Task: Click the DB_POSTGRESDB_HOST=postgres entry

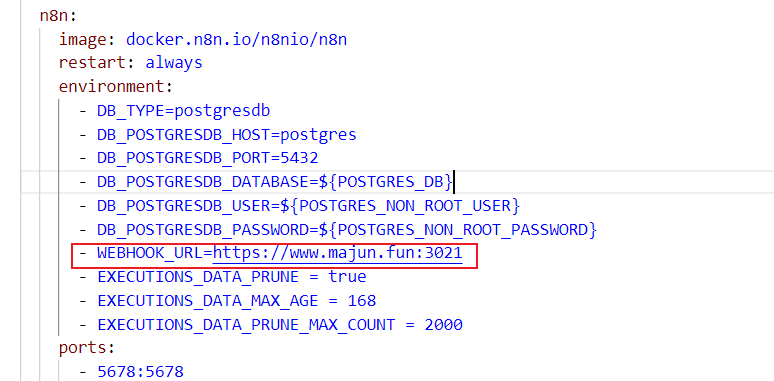Action: tap(227, 134)
